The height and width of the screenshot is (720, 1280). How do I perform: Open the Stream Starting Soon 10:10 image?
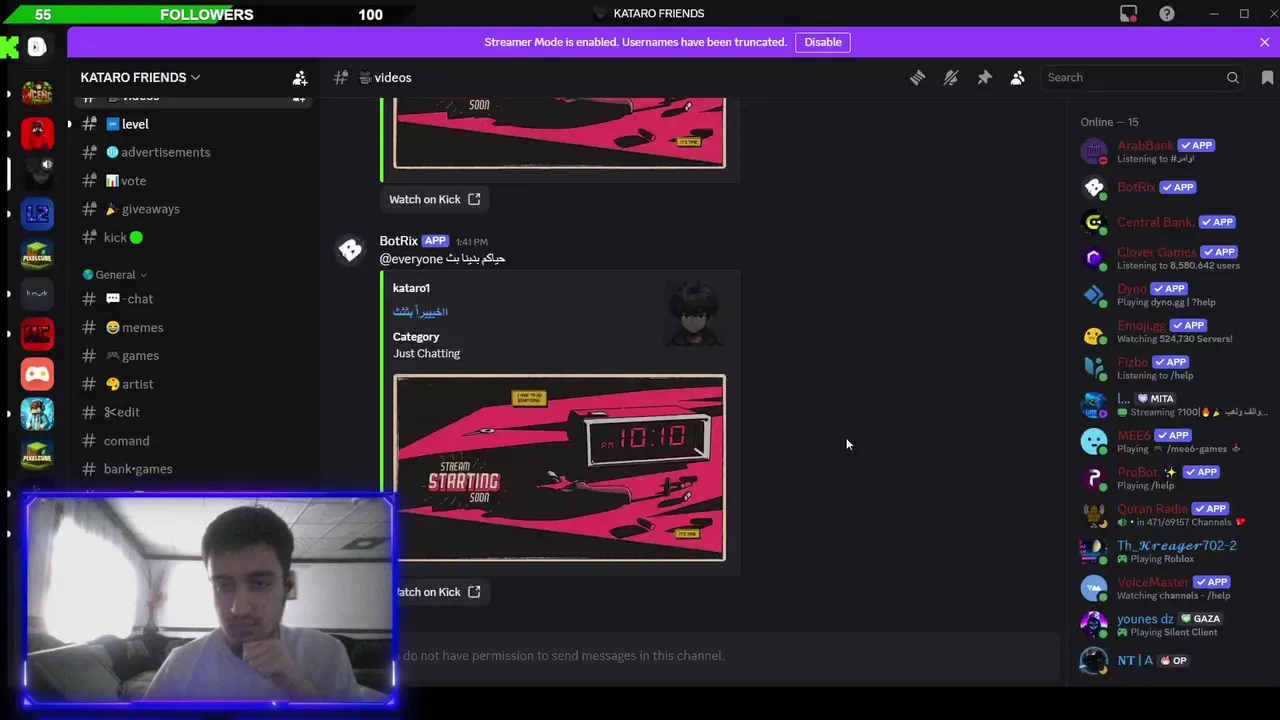(559, 467)
